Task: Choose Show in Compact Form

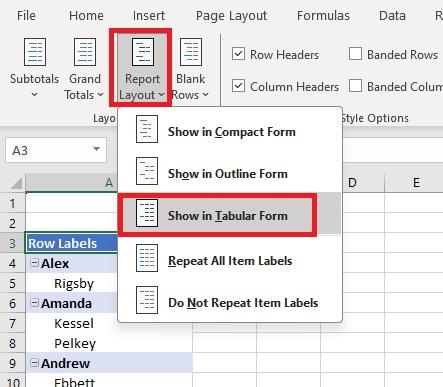Action: 230,132
